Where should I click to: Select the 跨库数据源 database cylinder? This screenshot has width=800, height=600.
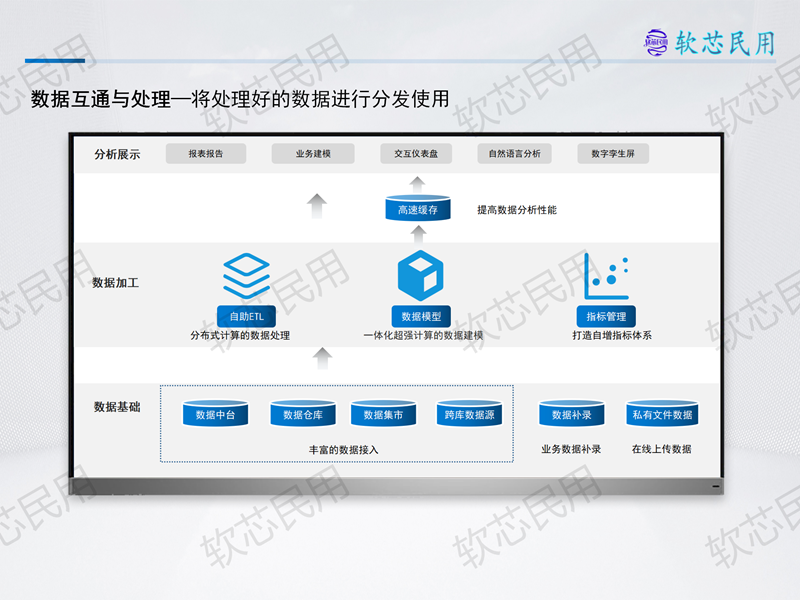tap(469, 414)
